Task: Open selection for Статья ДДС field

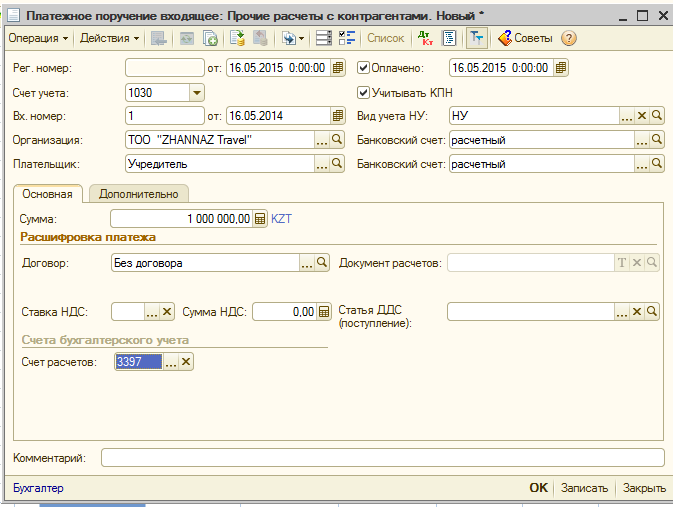Action: [x=621, y=312]
